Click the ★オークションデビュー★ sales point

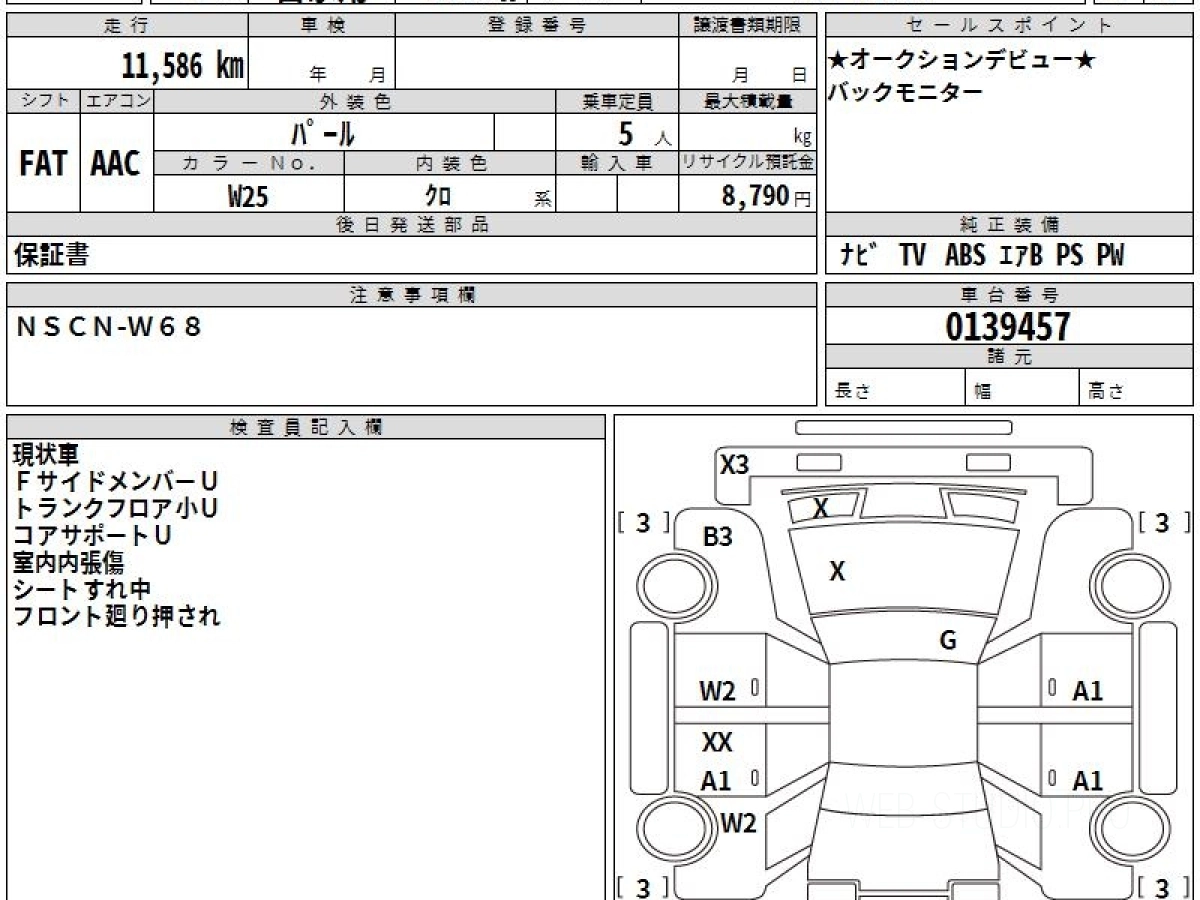[962, 60]
